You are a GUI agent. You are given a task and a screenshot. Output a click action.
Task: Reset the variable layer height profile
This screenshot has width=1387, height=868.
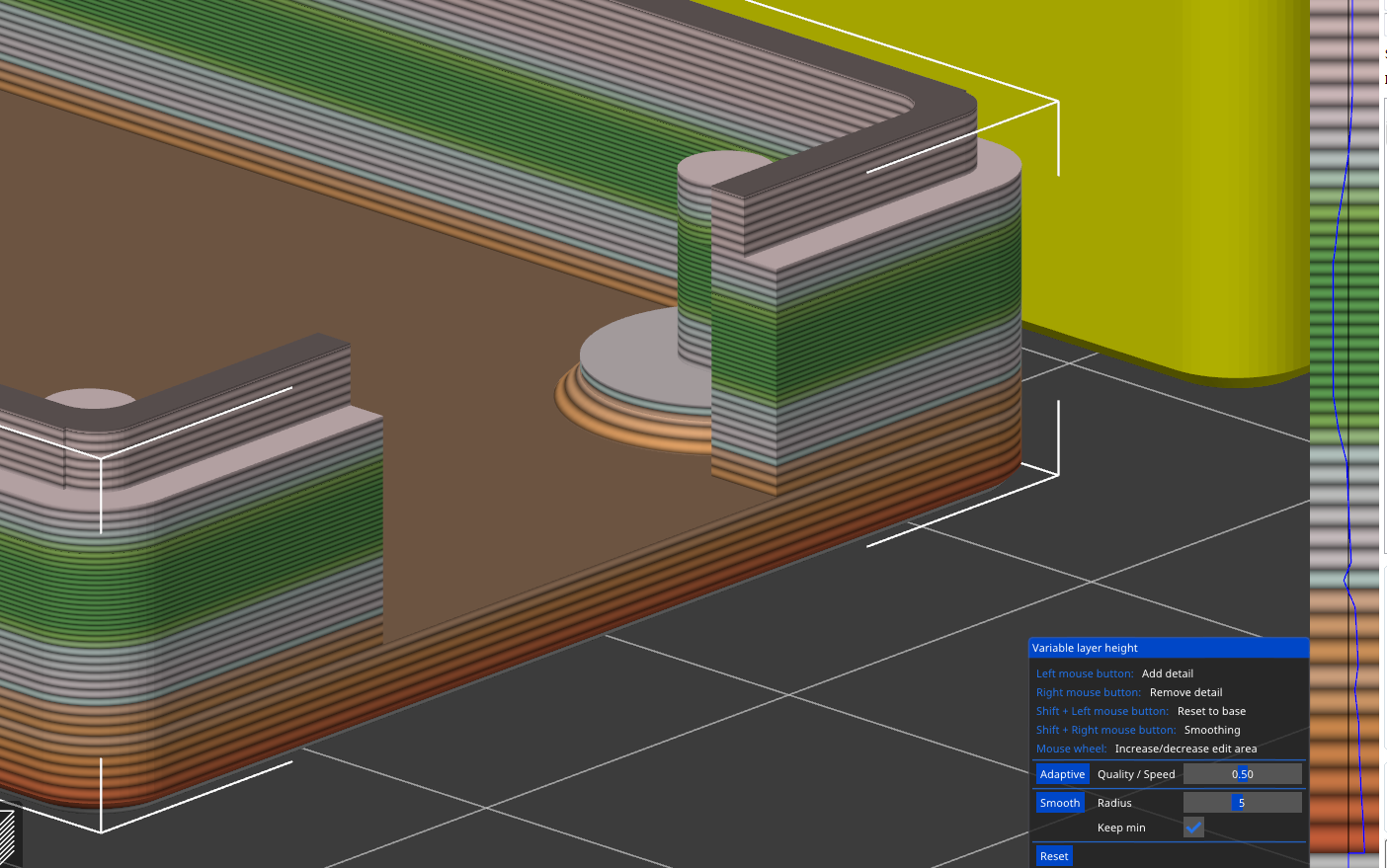pyautogui.click(x=1054, y=856)
